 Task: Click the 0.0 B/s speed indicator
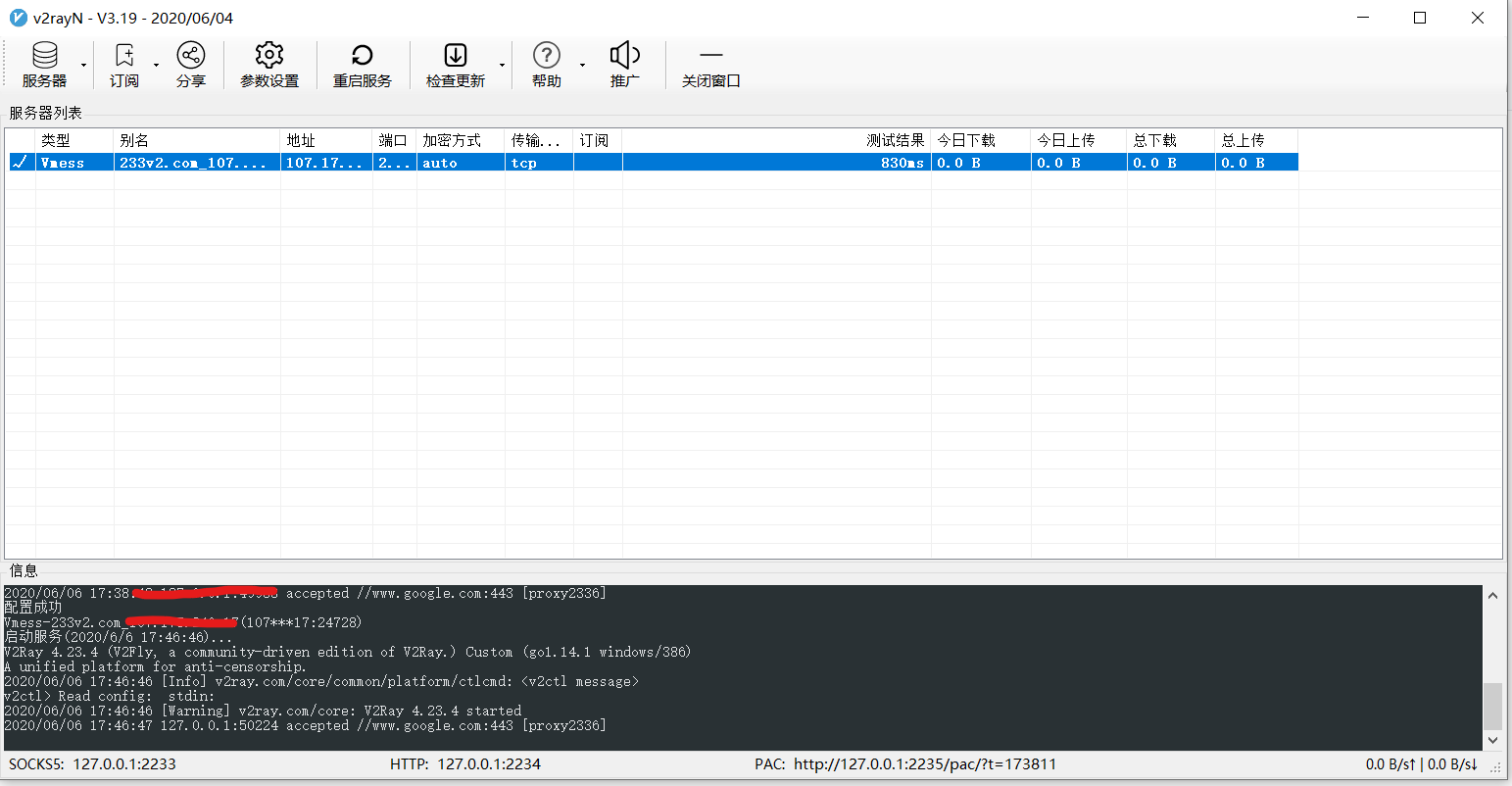[x=1422, y=763]
